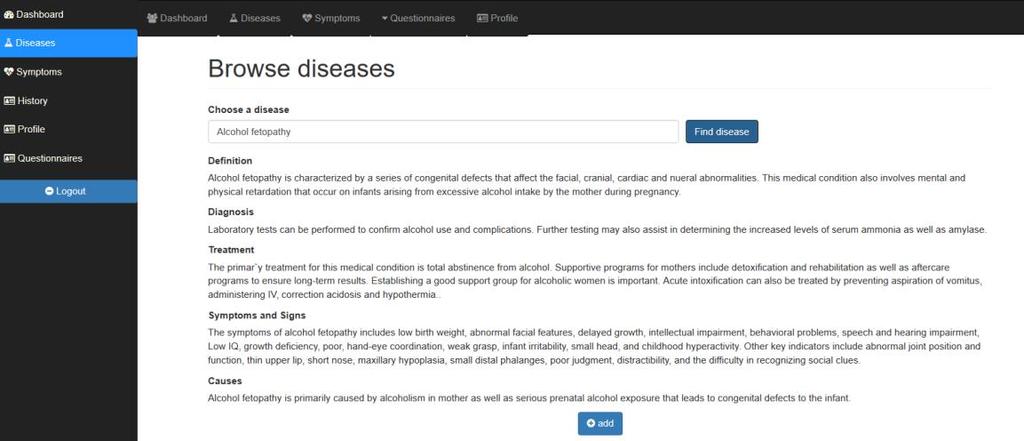Open the Profile tab in top navbar
1024x441 pixels.
(498, 18)
